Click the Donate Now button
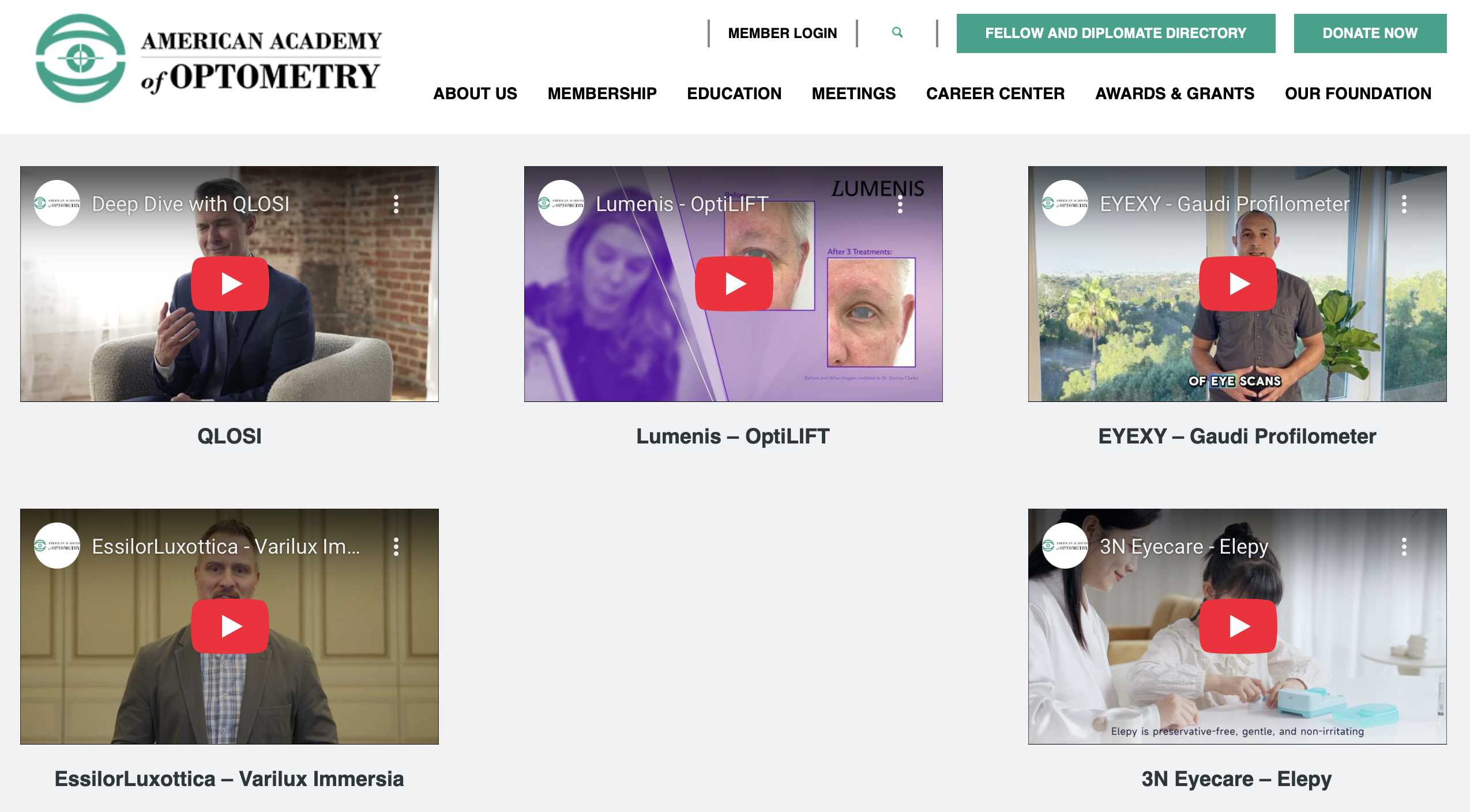1470x812 pixels. pyautogui.click(x=1370, y=33)
